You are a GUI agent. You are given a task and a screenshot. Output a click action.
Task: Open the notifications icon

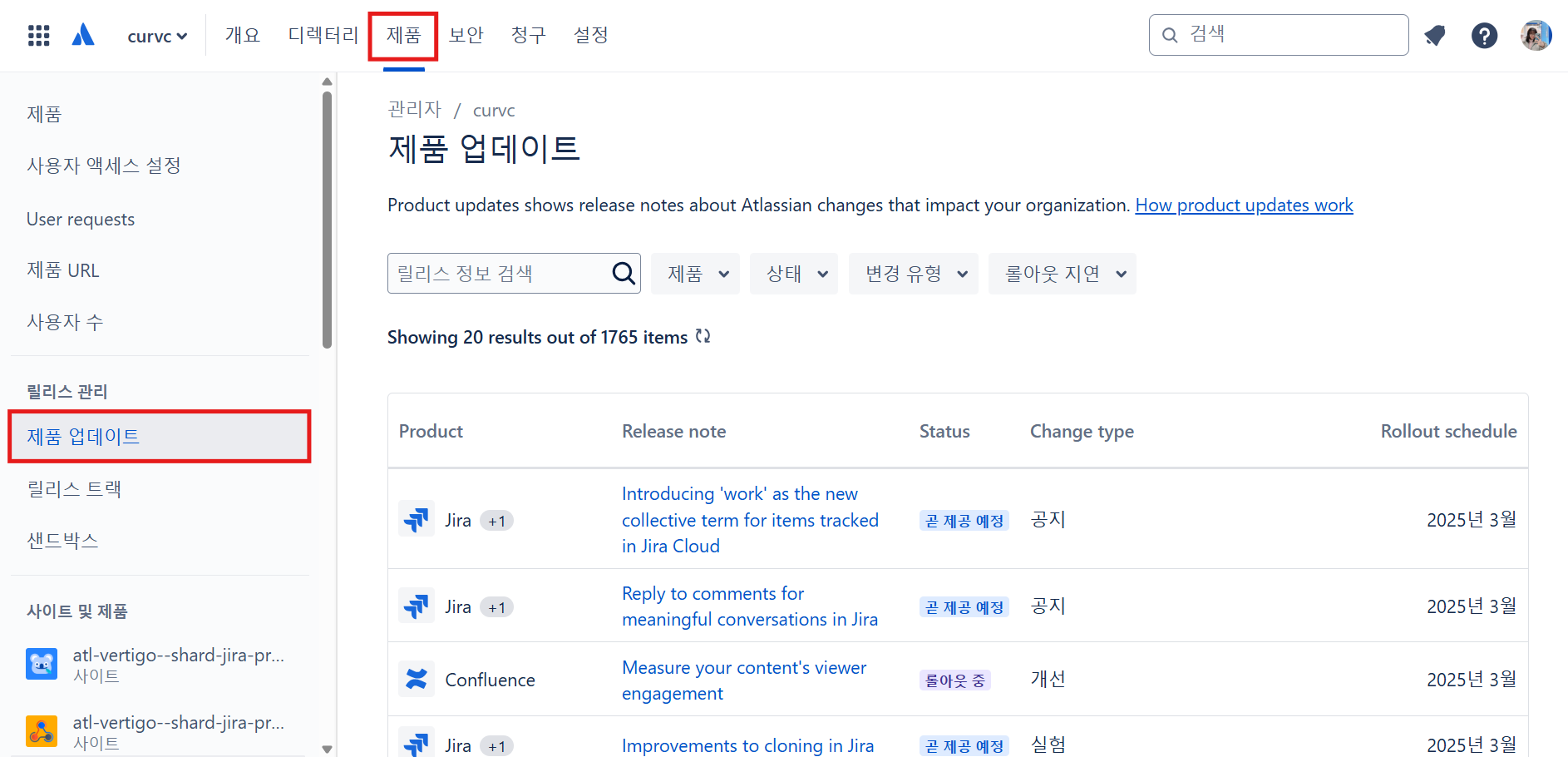pyautogui.click(x=1435, y=36)
